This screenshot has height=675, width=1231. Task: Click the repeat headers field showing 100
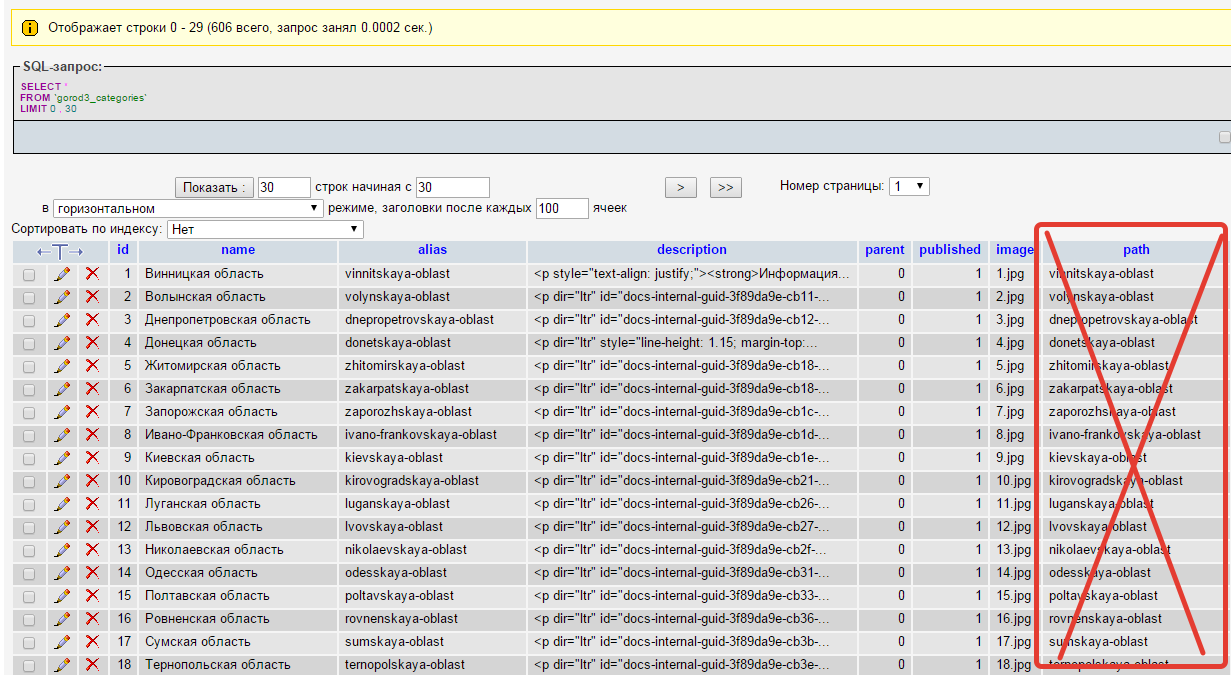coord(562,209)
